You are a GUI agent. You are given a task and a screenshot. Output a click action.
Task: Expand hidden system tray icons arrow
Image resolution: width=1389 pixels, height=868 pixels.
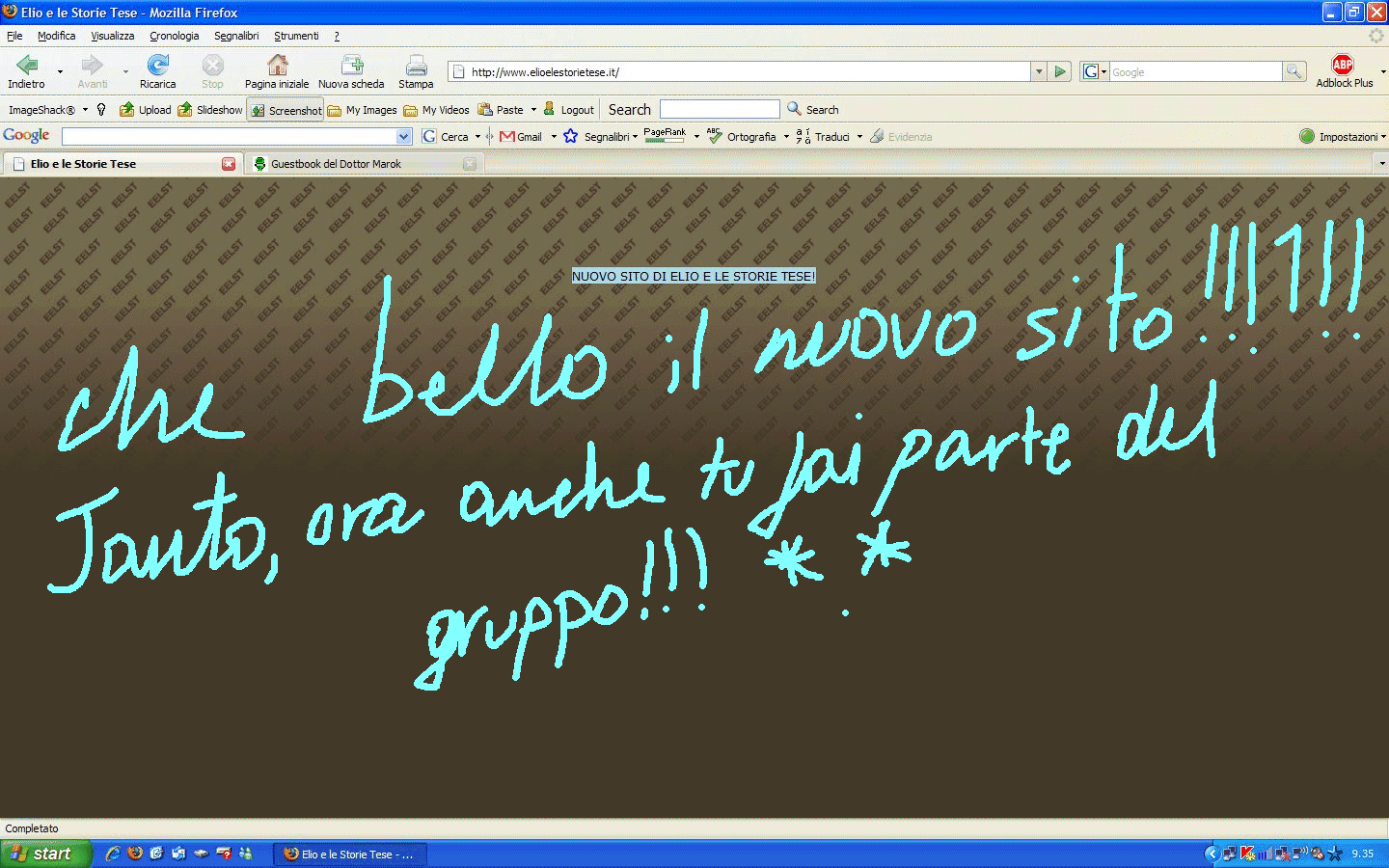point(1212,854)
